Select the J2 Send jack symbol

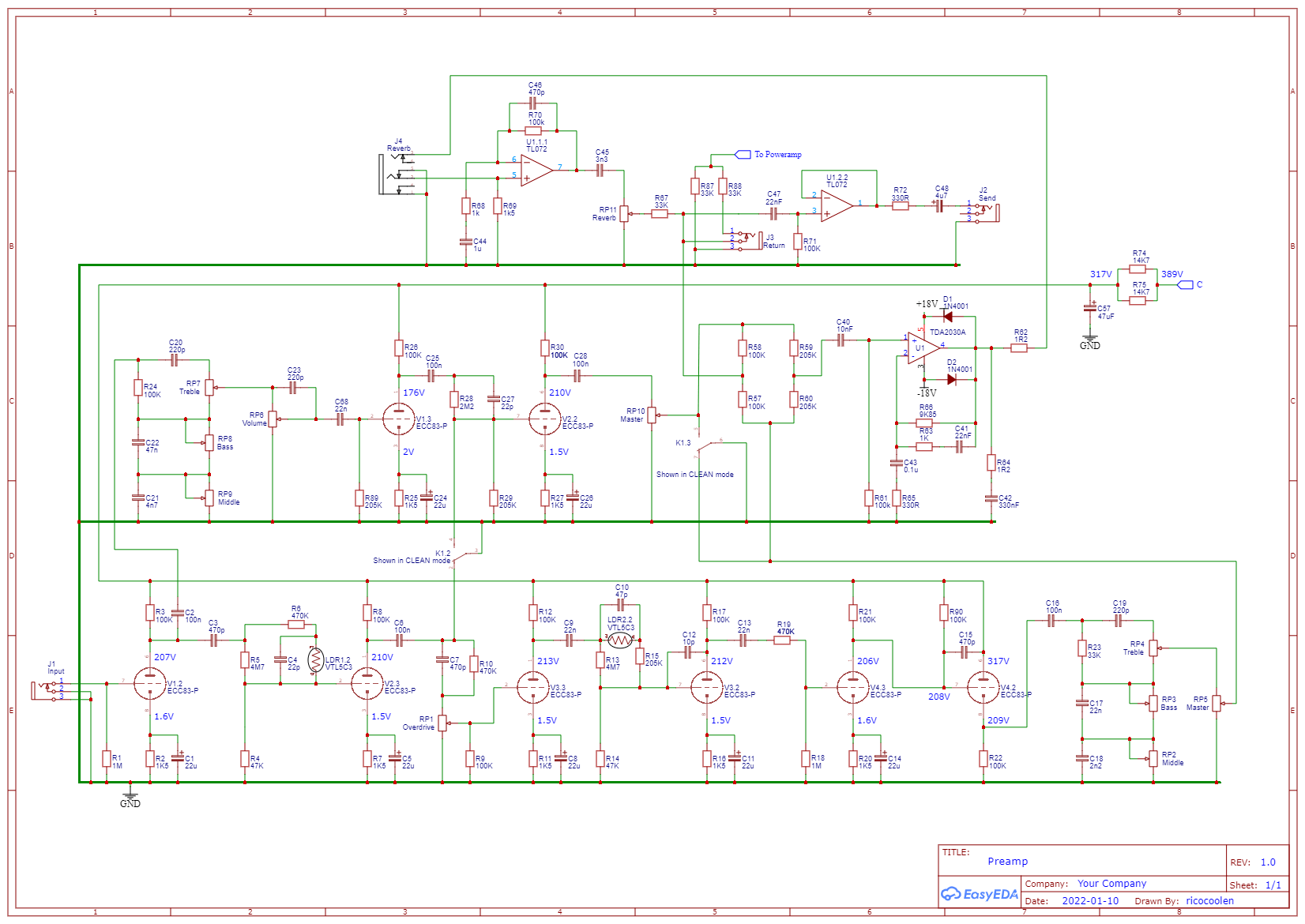point(985,212)
